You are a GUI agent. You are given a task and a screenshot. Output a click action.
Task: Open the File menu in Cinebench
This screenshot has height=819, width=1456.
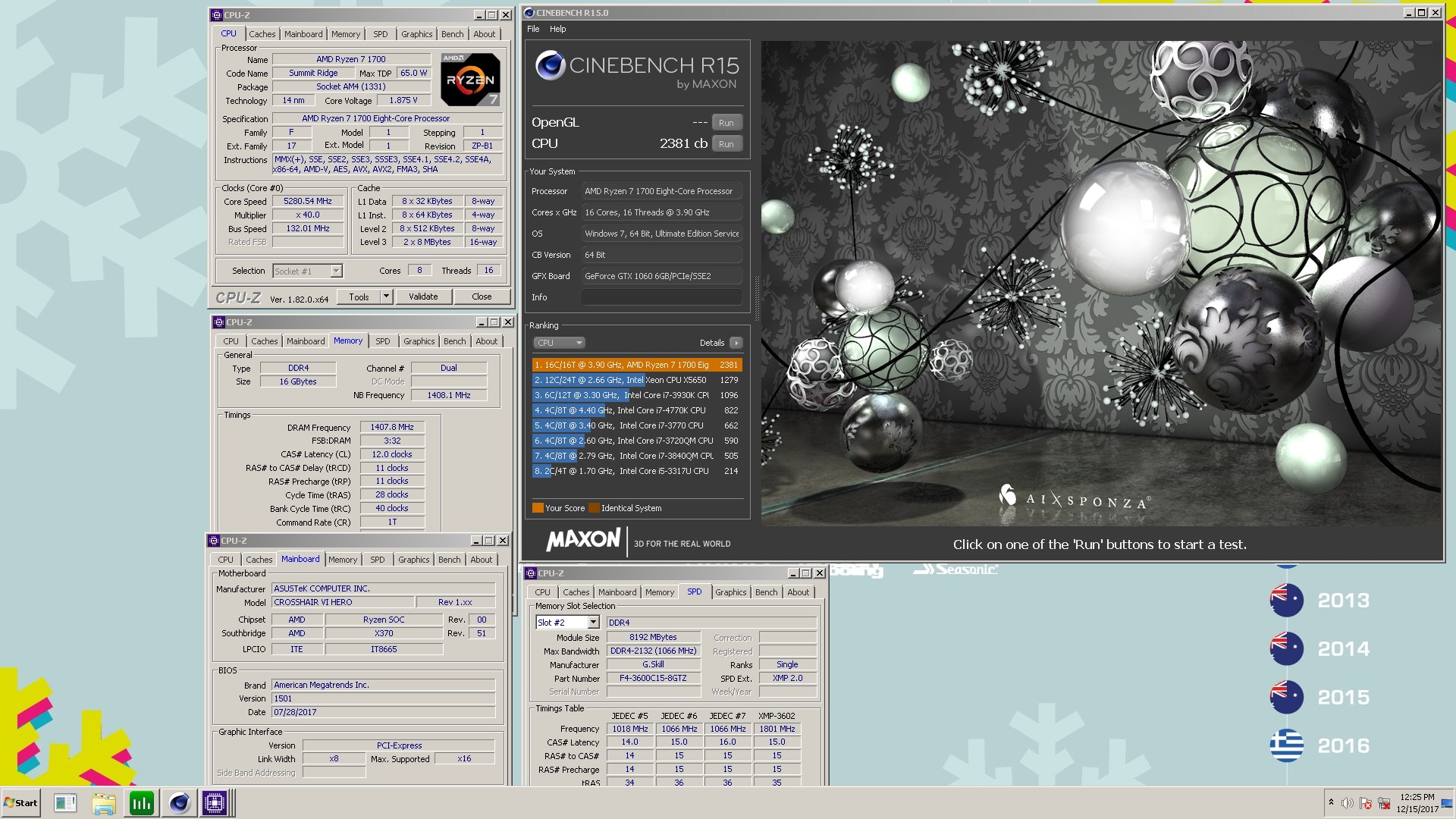(x=533, y=29)
